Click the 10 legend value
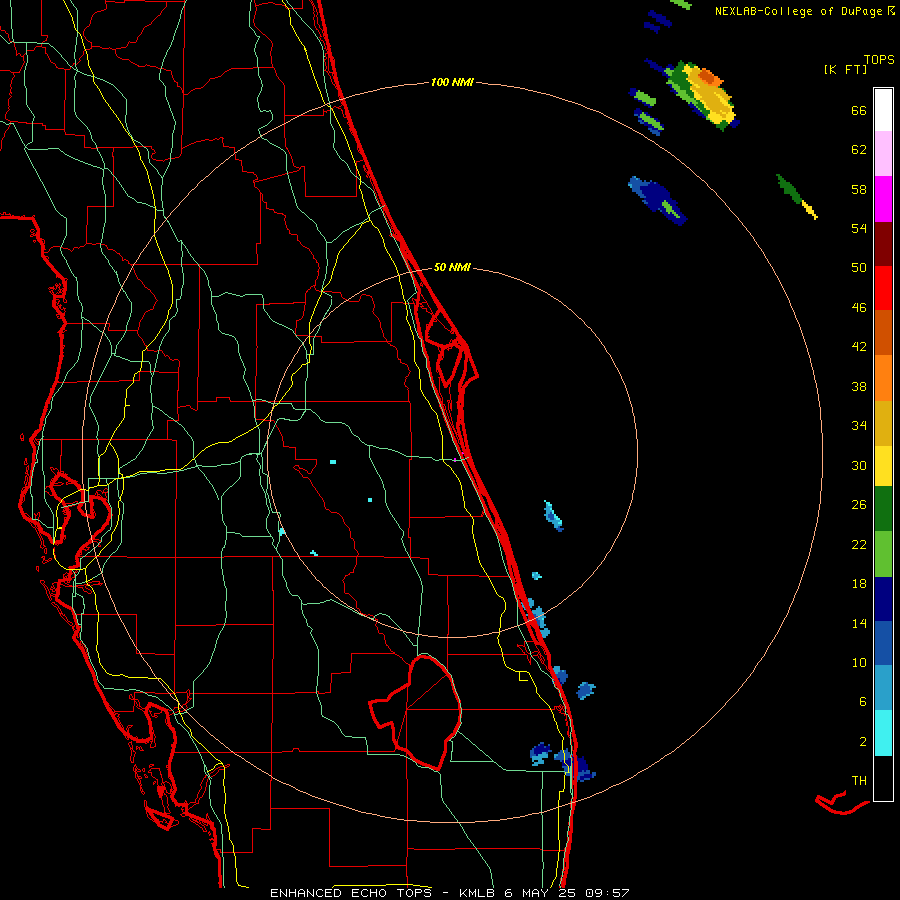 point(859,662)
